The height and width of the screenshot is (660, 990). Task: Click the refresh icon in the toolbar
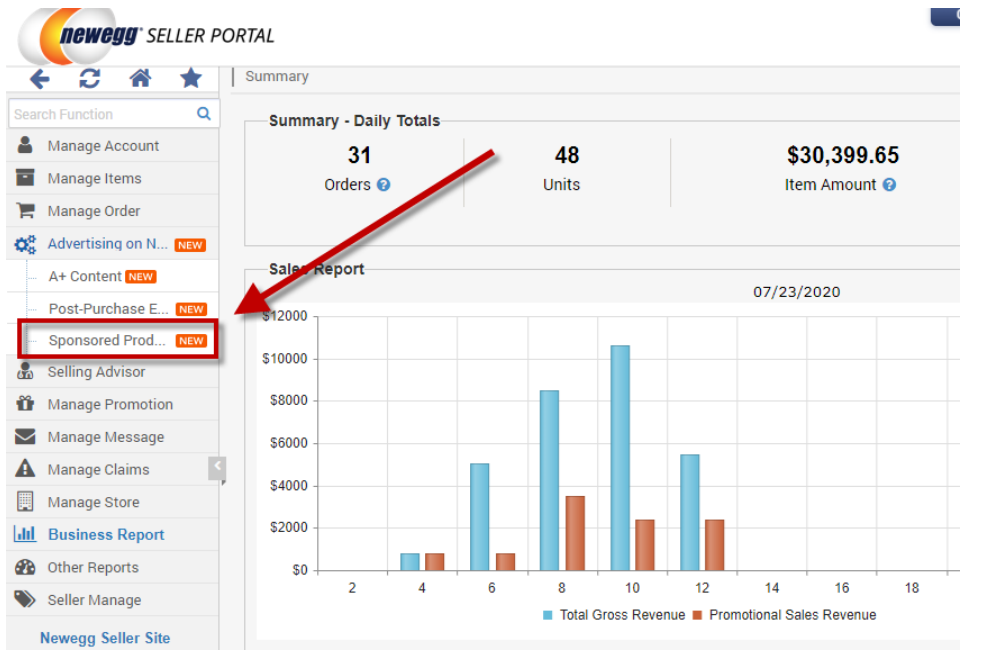point(90,77)
